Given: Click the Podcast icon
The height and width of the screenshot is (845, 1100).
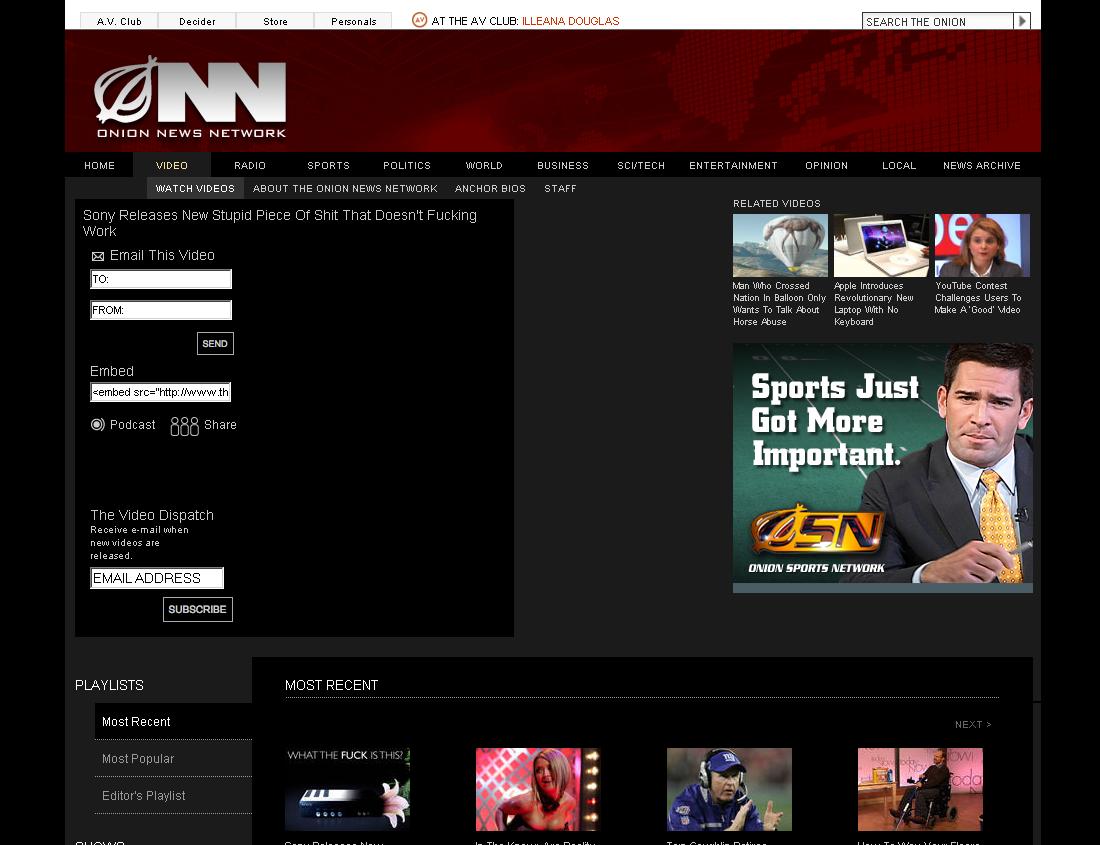Looking at the screenshot, I should (98, 424).
